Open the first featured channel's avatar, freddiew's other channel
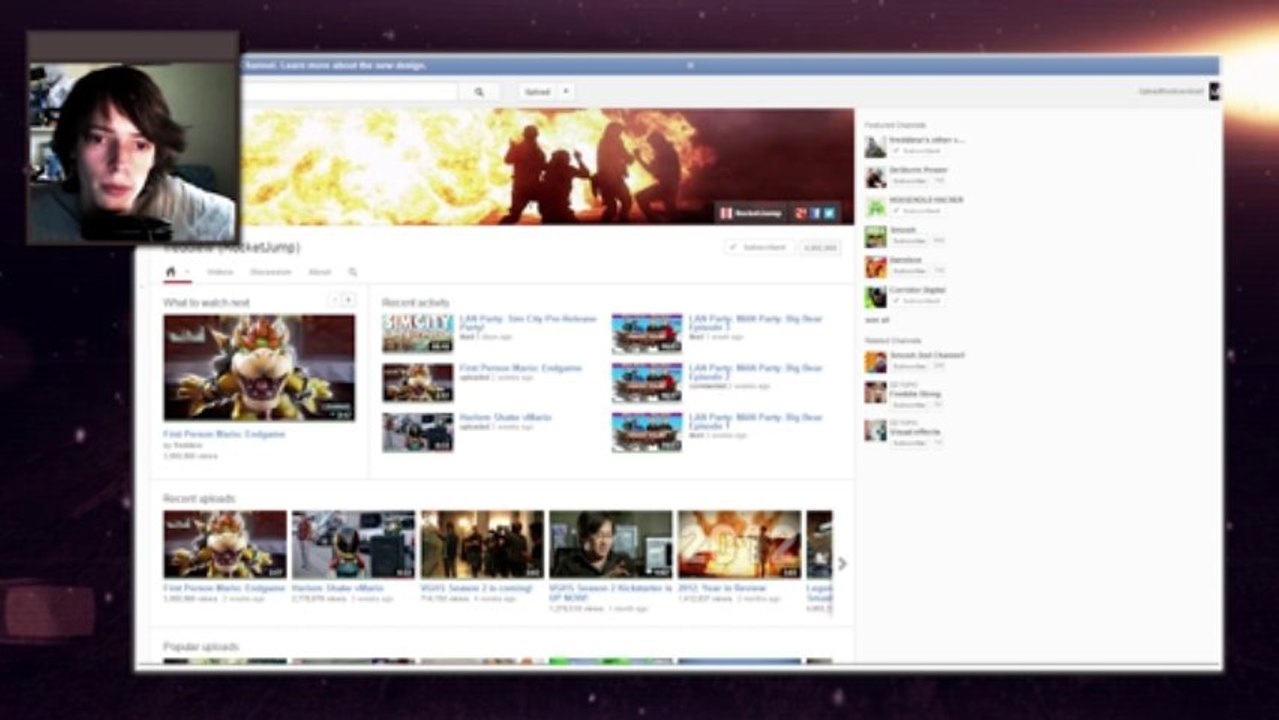 (876, 146)
